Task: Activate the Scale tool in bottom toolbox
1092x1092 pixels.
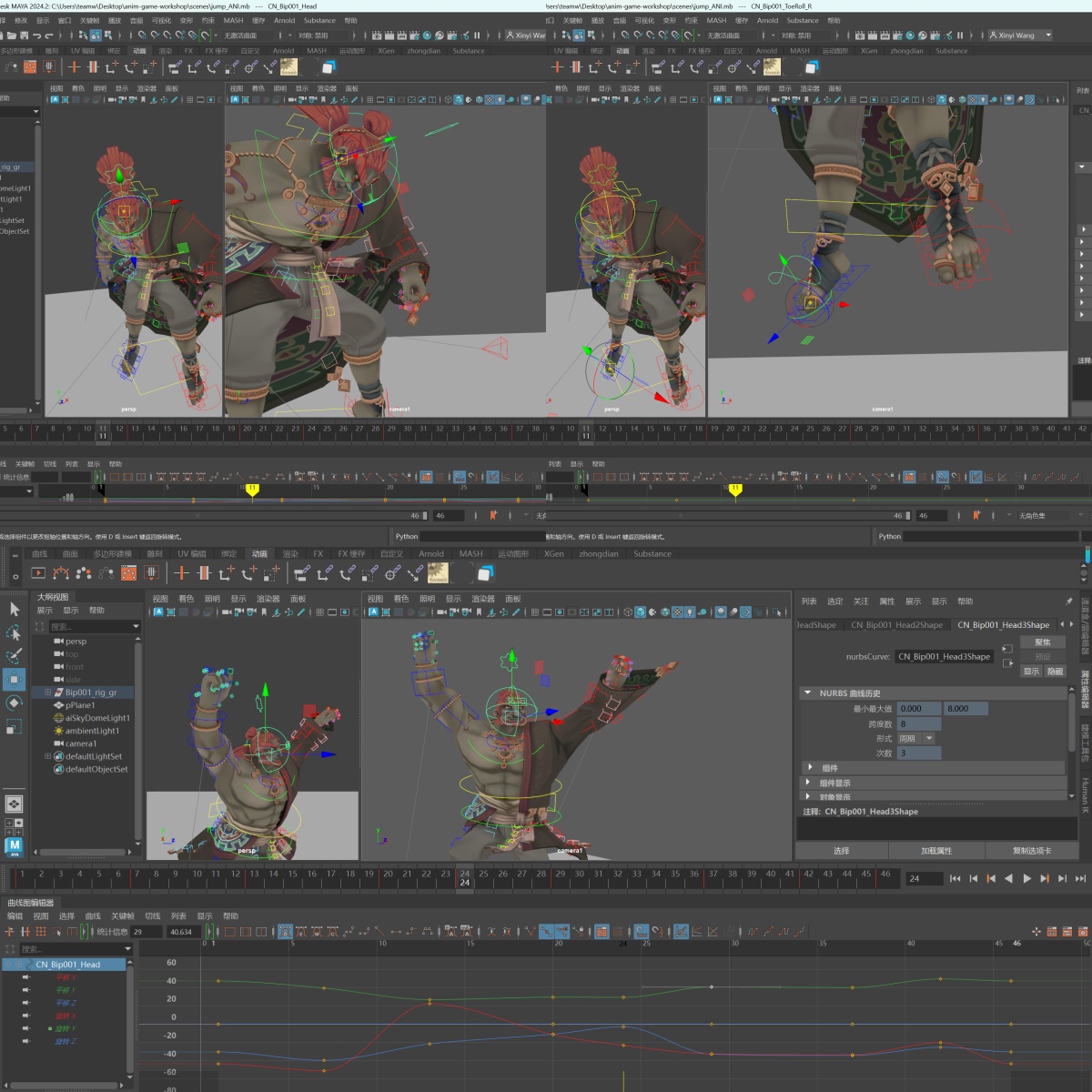Action: coord(14,727)
